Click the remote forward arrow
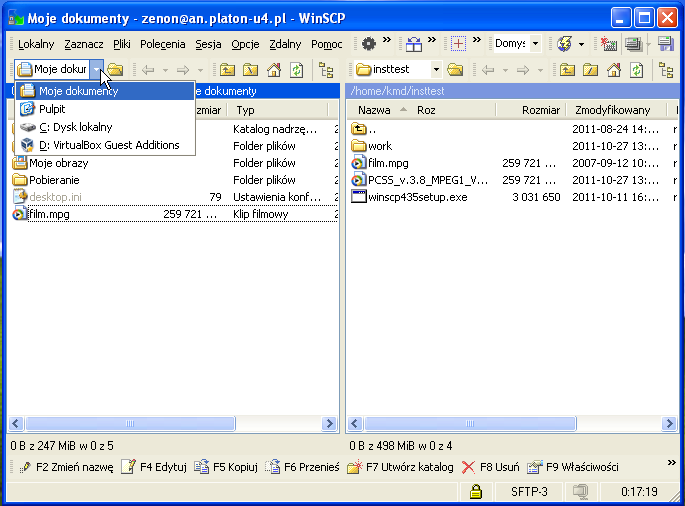The image size is (685, 506). coord(522,69)
